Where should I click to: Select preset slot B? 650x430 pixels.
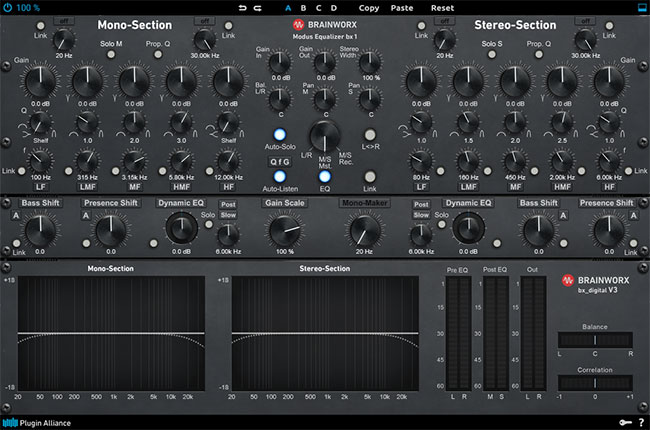click(303, 8)
